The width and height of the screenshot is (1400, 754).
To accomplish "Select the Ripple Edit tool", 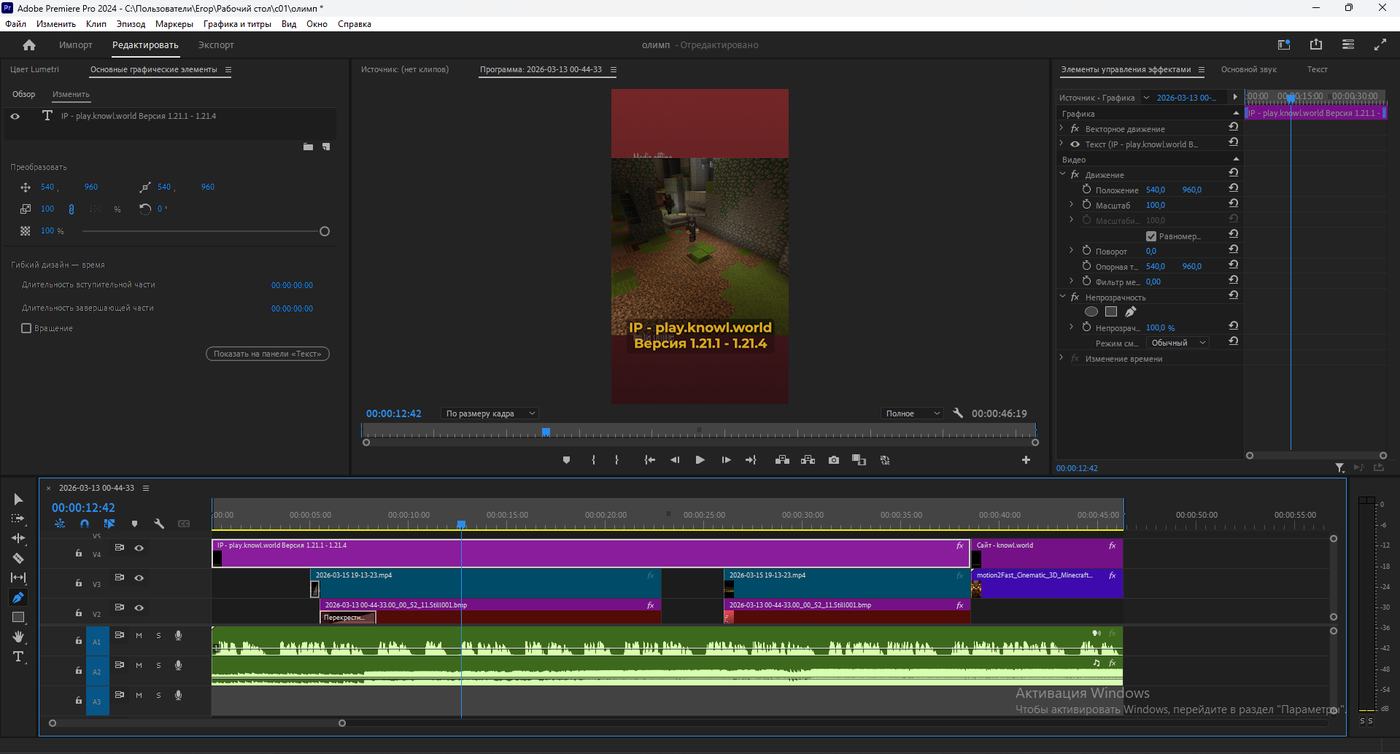I will click(18, 538).
